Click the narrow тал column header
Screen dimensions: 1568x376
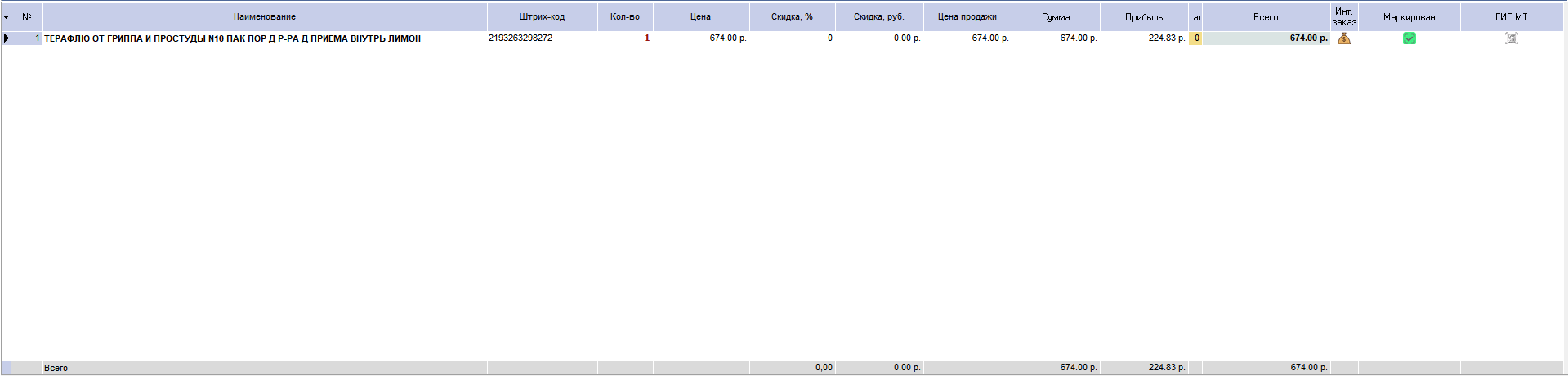coord(1195,17)
